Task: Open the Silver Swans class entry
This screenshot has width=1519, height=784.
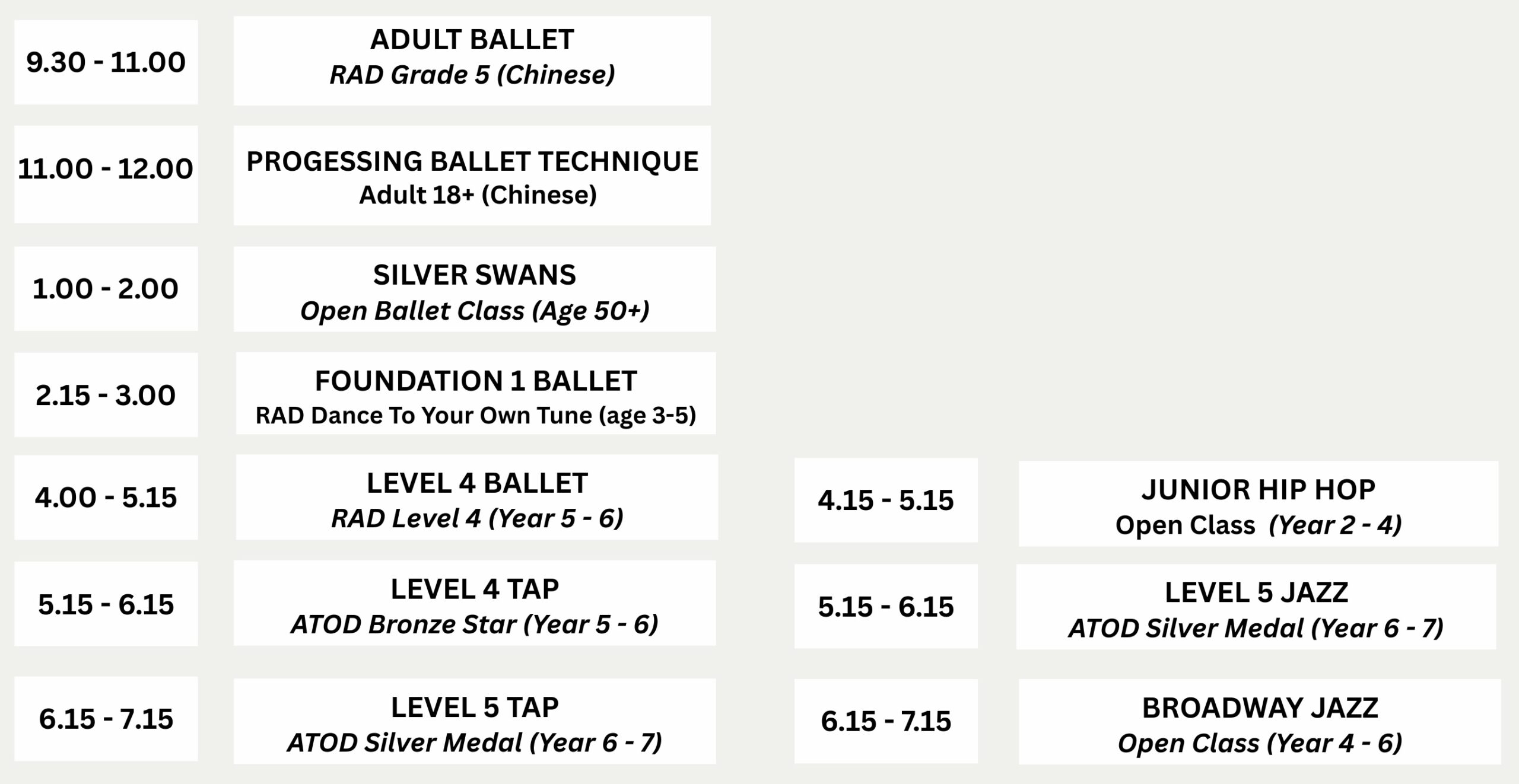Action: (474, 289)
